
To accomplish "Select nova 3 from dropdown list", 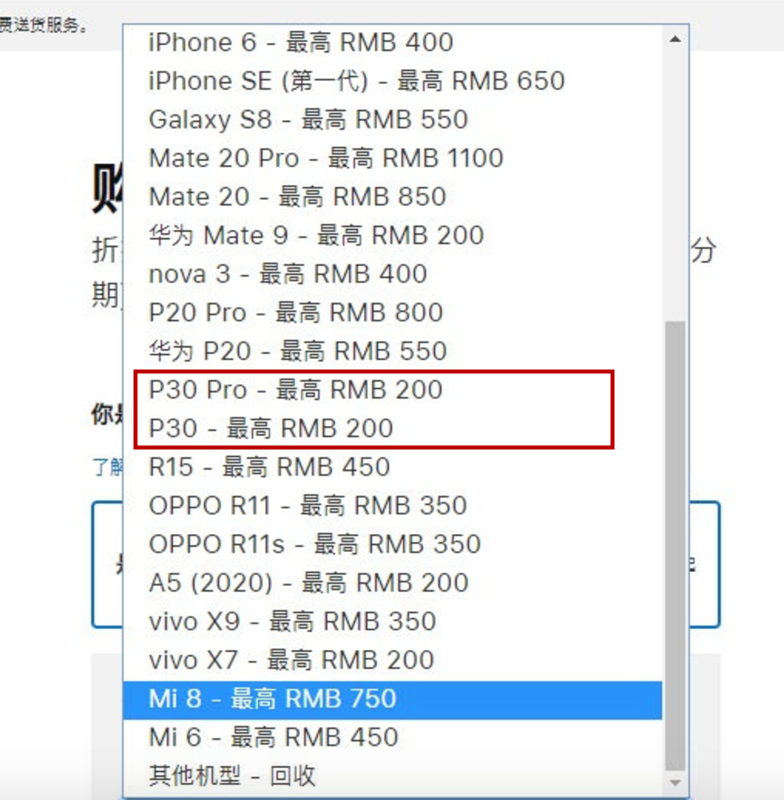I will (x=393, y=274).
